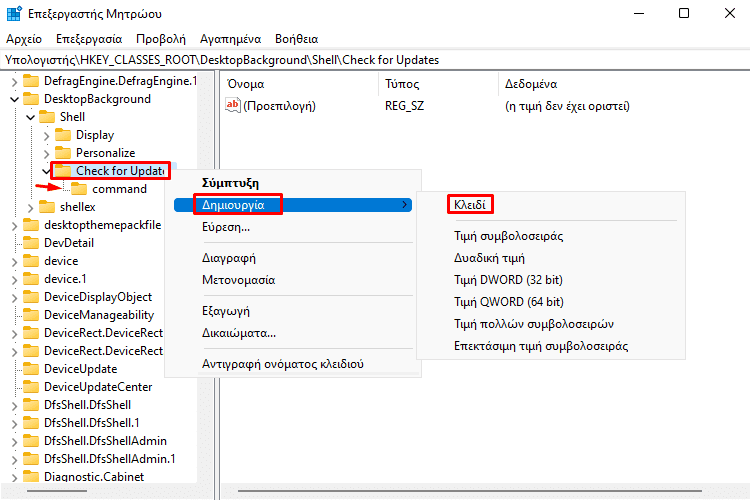750x500 pixels.
Task: Click the DeviceDisplayObject folder icon
Action: pos(31,297)
